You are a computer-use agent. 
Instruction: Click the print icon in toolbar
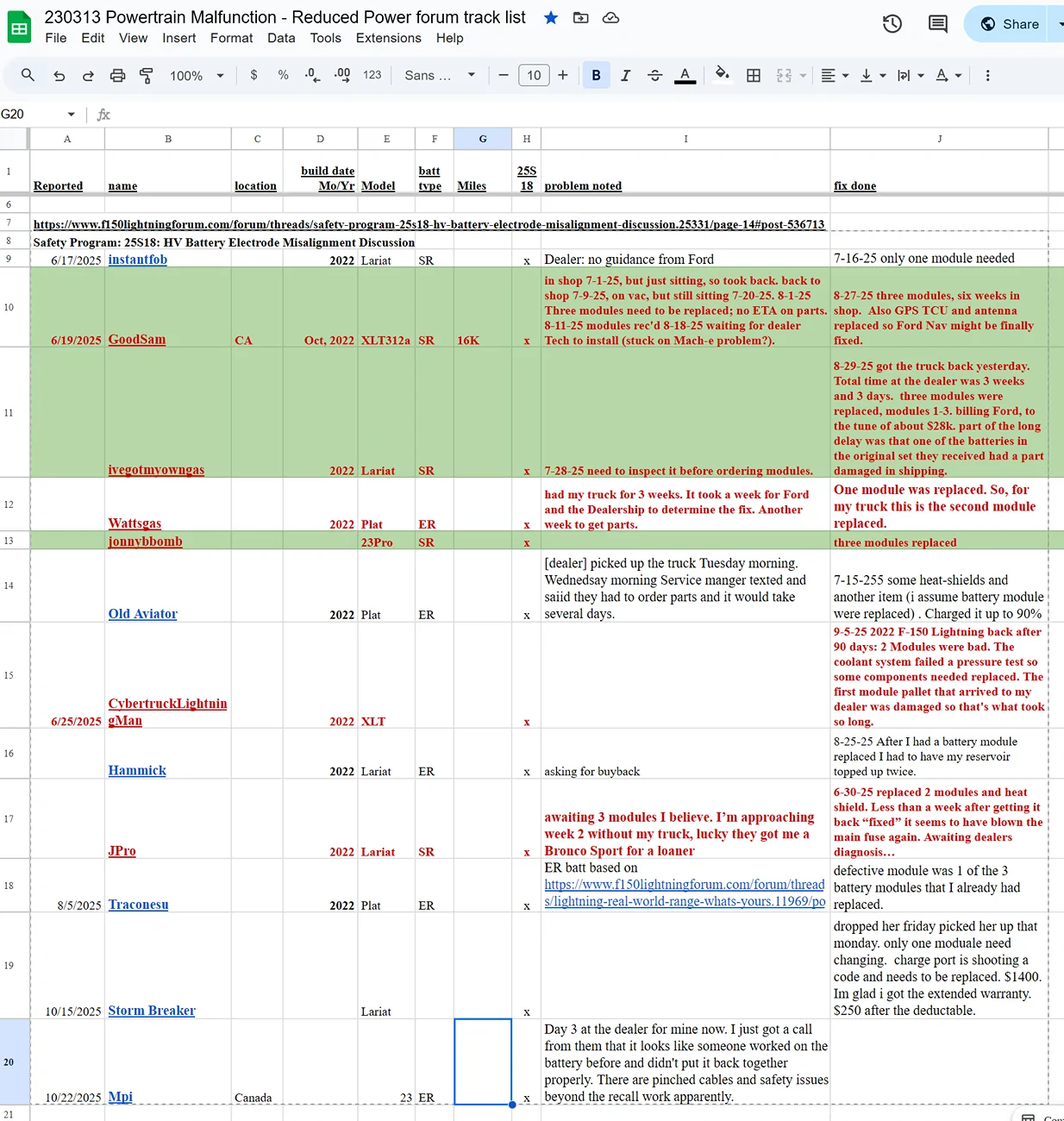(117, 76)
